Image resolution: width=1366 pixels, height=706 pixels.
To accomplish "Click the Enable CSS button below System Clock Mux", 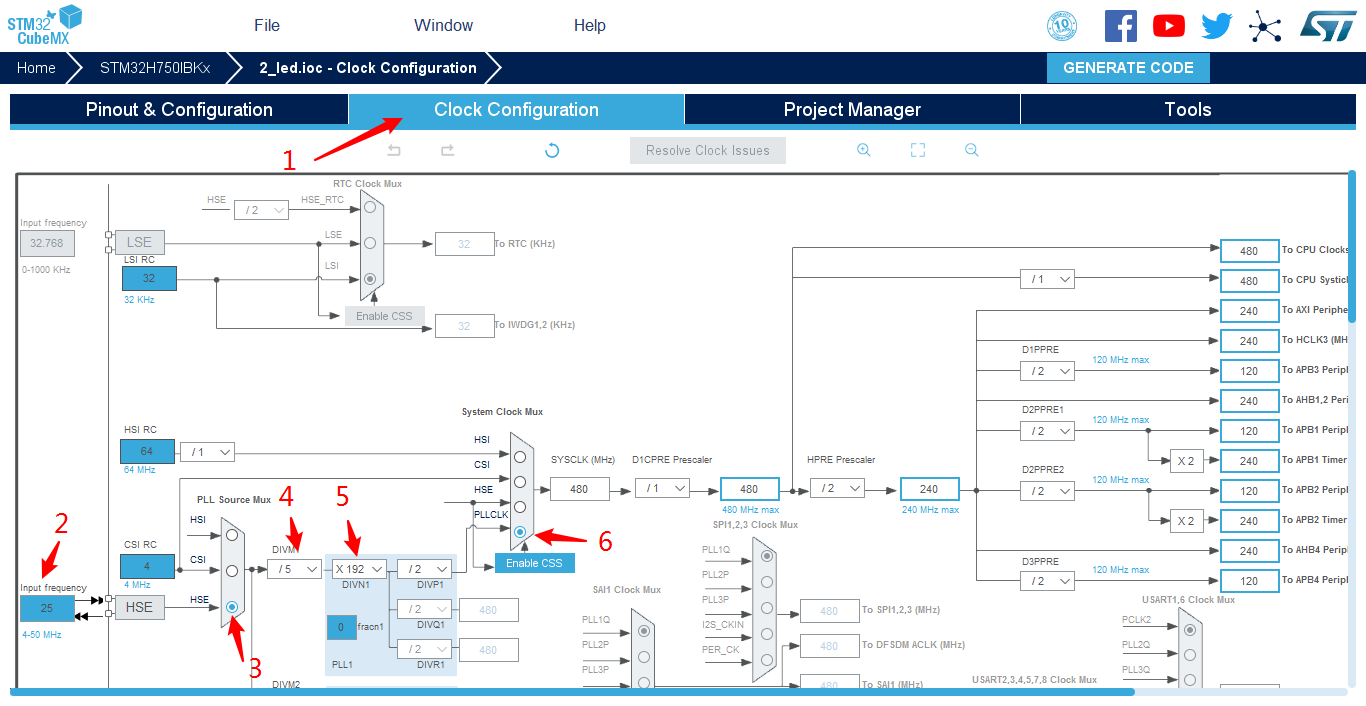I will click(x=534, y=563).
